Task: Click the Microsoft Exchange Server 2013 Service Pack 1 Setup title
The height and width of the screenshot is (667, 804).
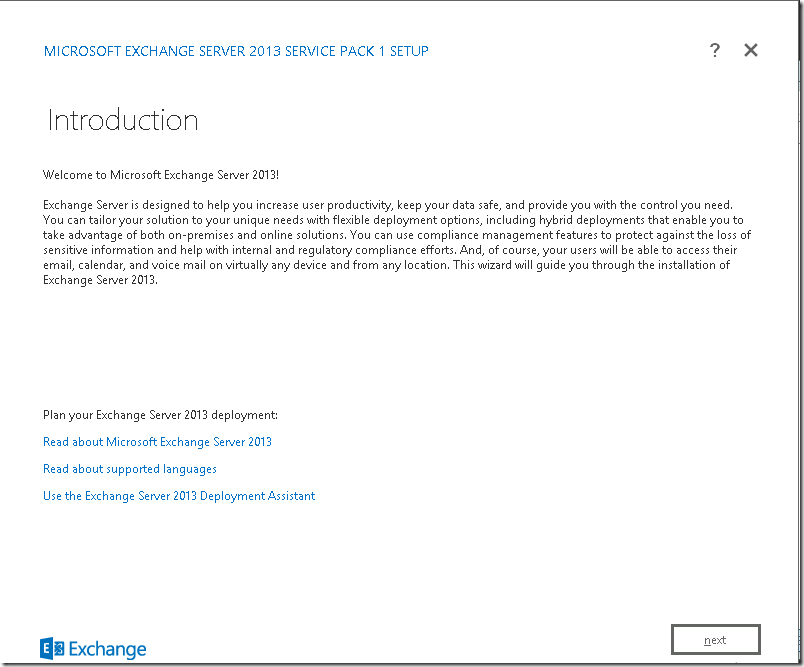Action: (236, 51)
